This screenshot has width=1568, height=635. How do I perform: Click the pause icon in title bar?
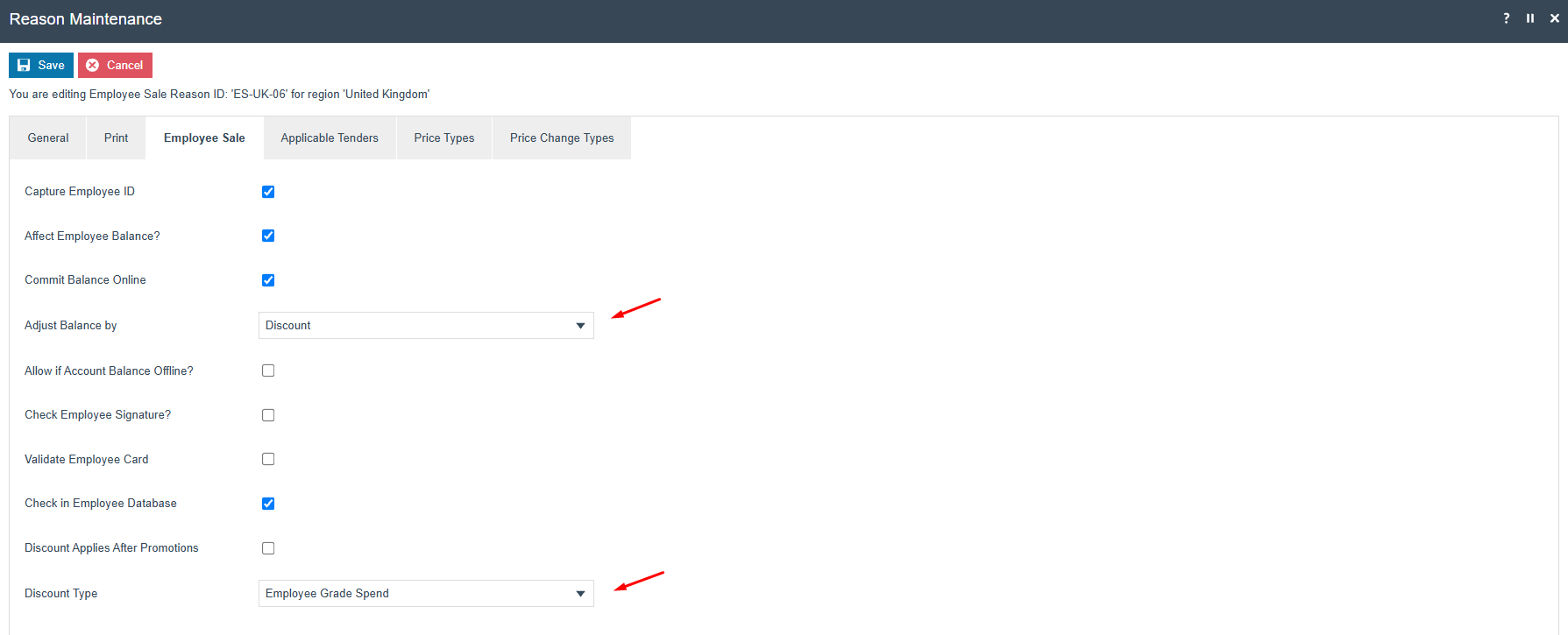click(1530, 18)
